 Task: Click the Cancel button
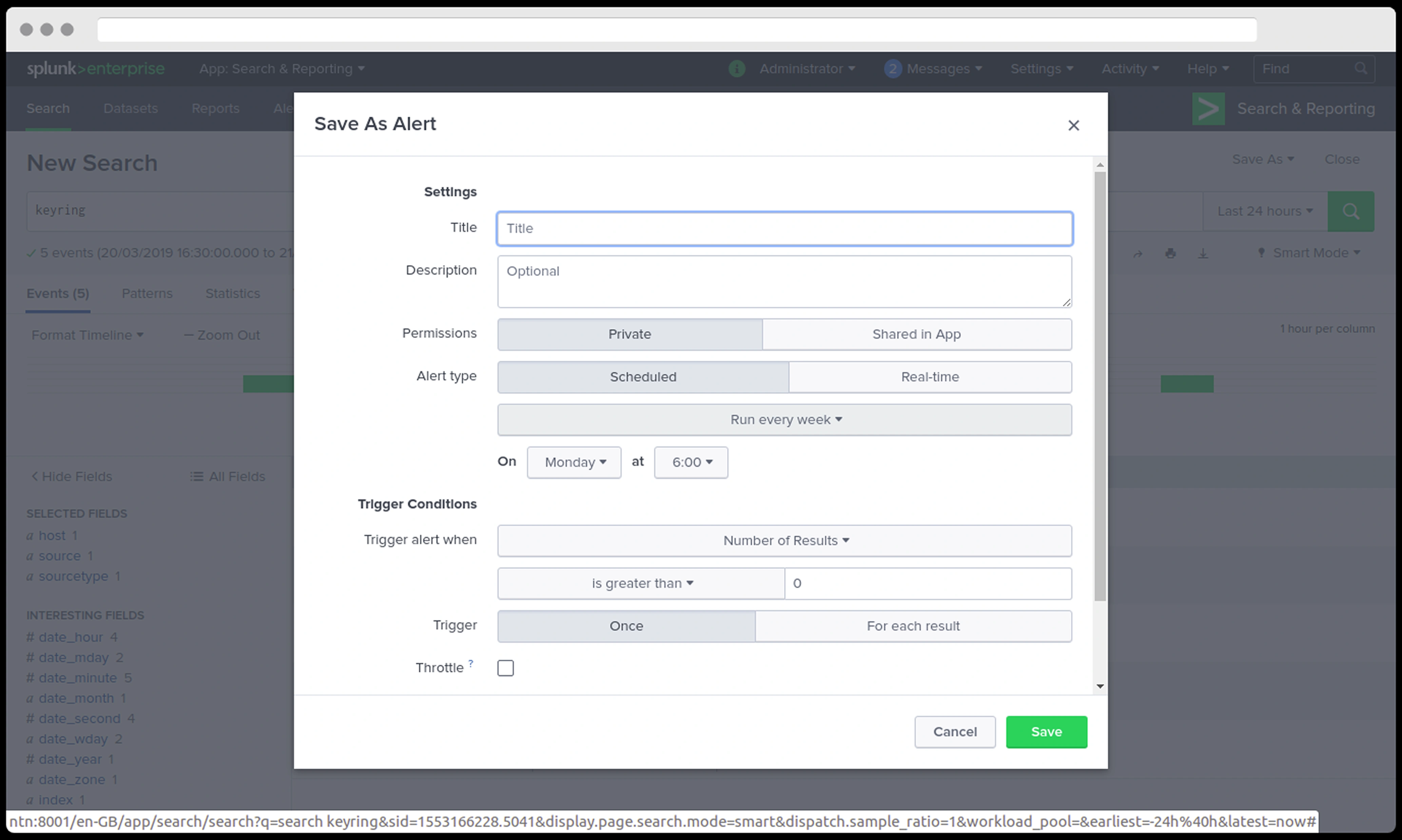click(954, 732)
